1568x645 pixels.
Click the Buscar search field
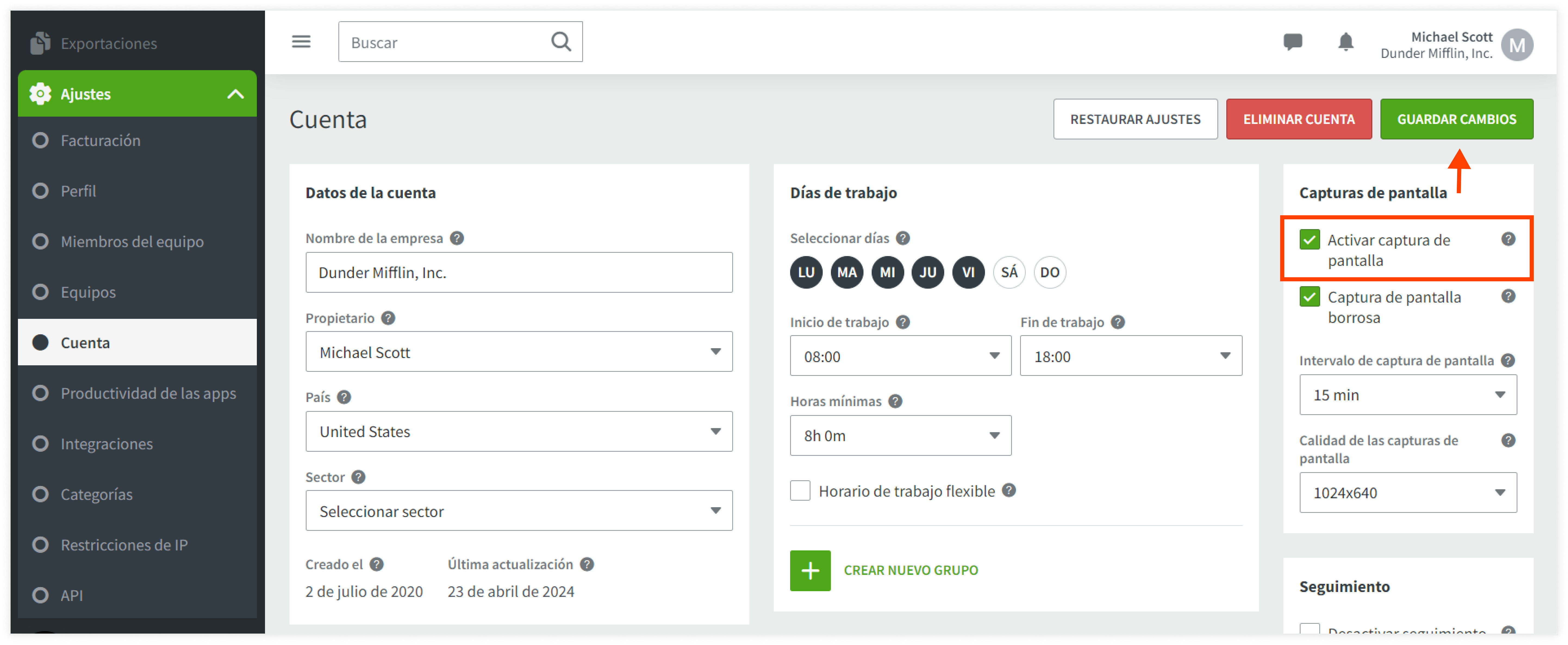[x=460, y=41]
